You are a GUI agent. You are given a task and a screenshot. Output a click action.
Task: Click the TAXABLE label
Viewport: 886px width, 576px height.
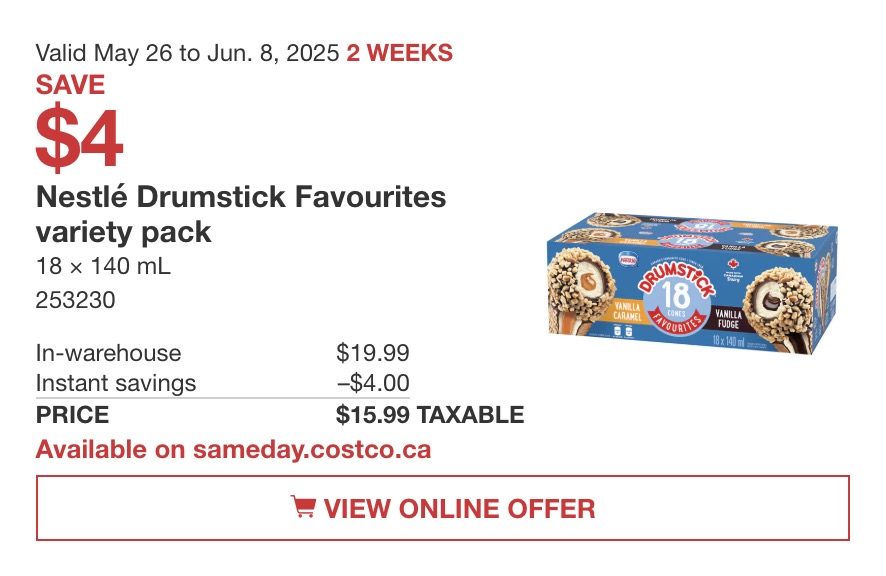470,414
